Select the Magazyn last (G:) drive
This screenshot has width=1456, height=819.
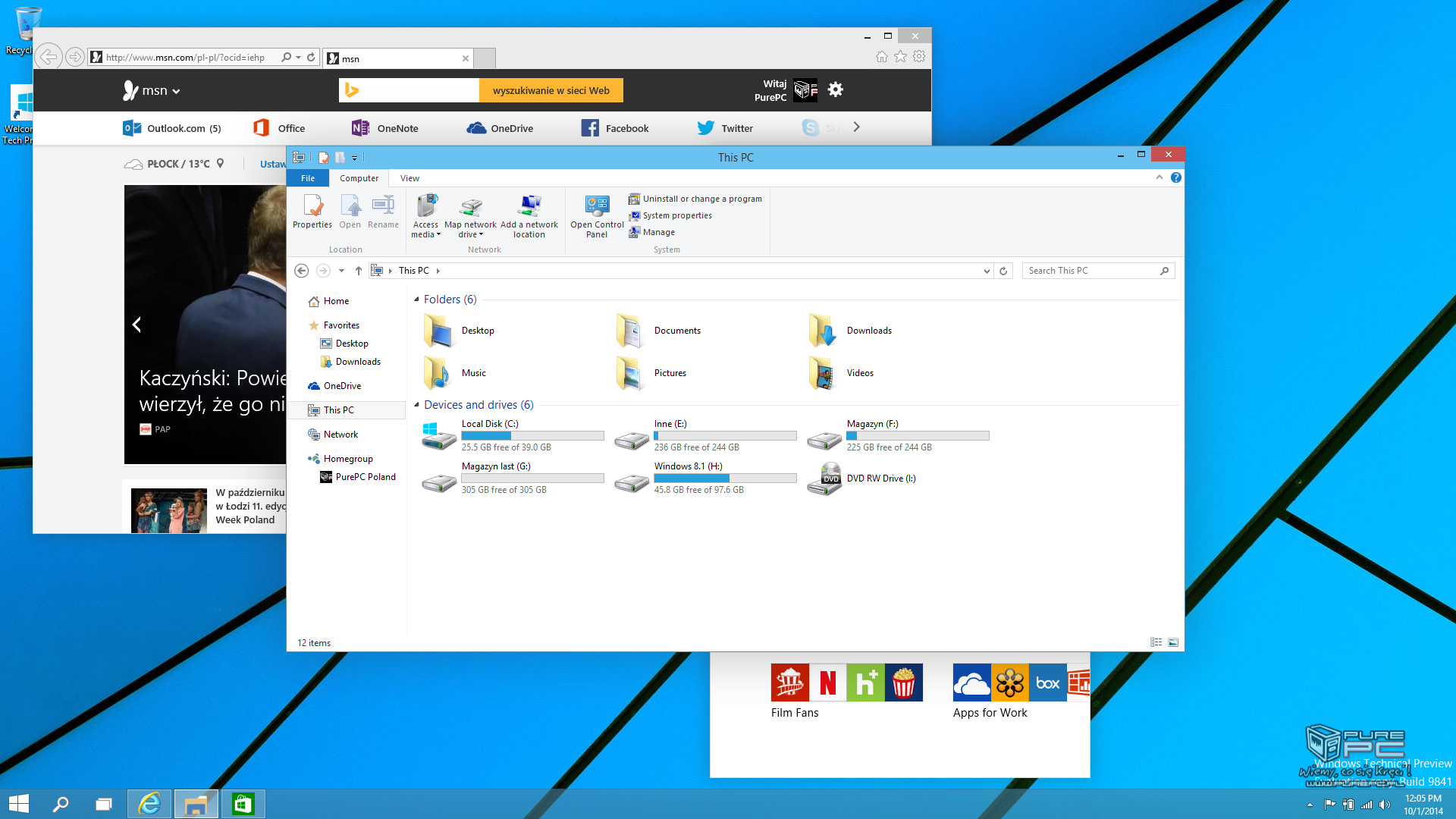click(513, 478)
